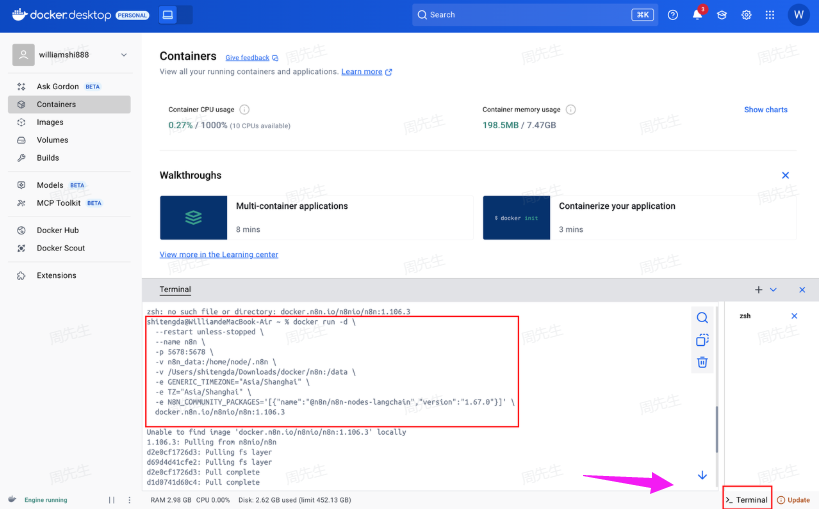Open Containerize your application walkthrough
This screenshot has height=519, width=822.
(639, 218)
